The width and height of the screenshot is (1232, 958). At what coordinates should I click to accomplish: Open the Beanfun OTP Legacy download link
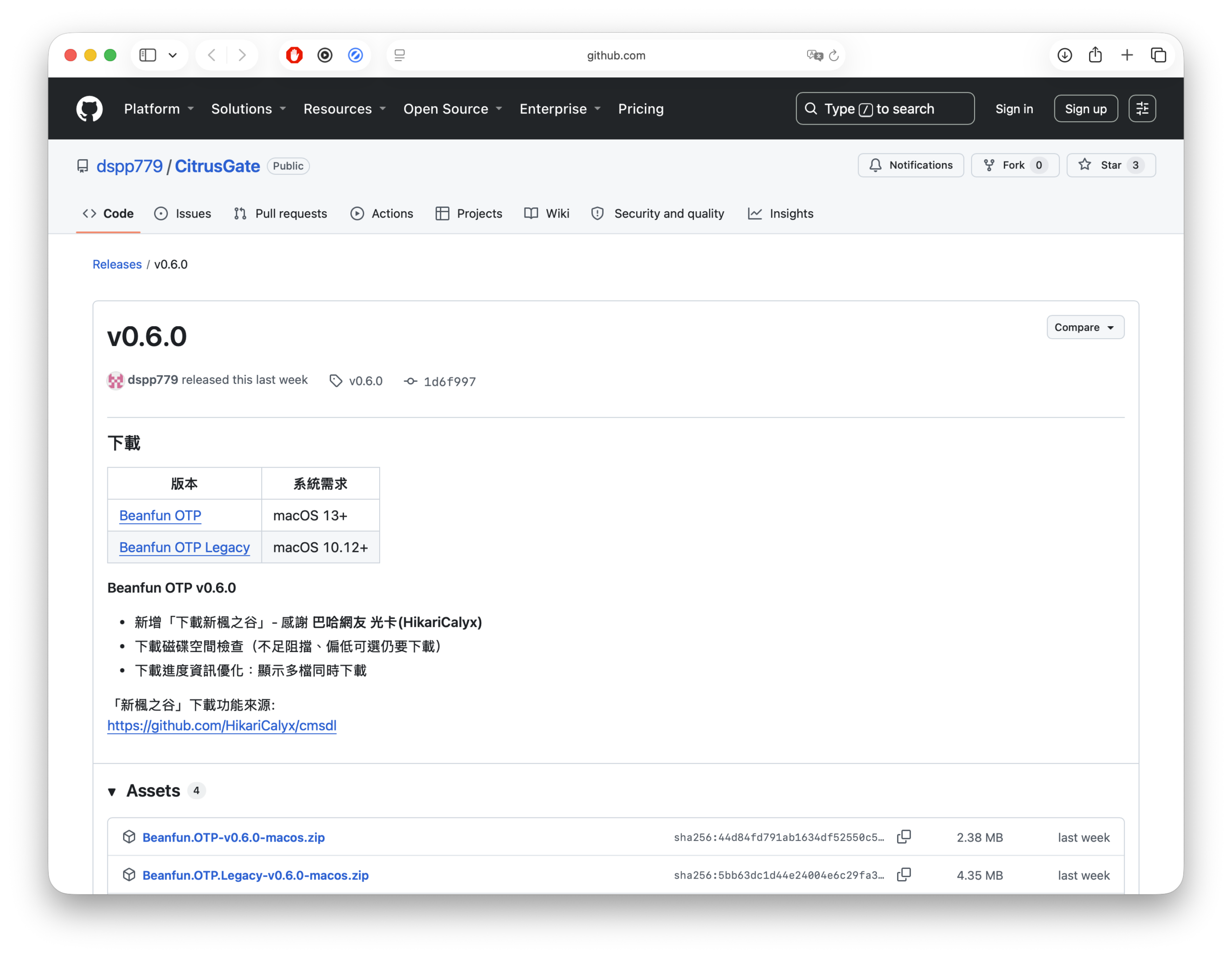(184, 547)
